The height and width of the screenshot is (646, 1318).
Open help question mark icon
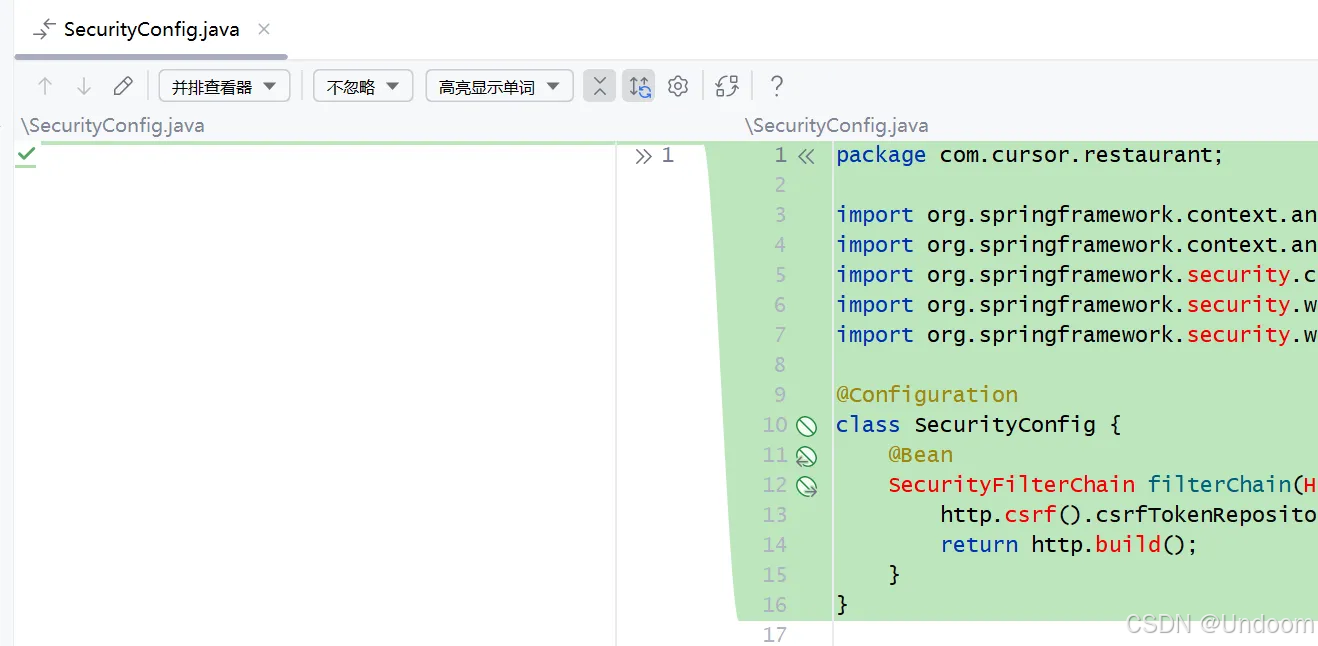pyautogui.click(x=776, y=87)
